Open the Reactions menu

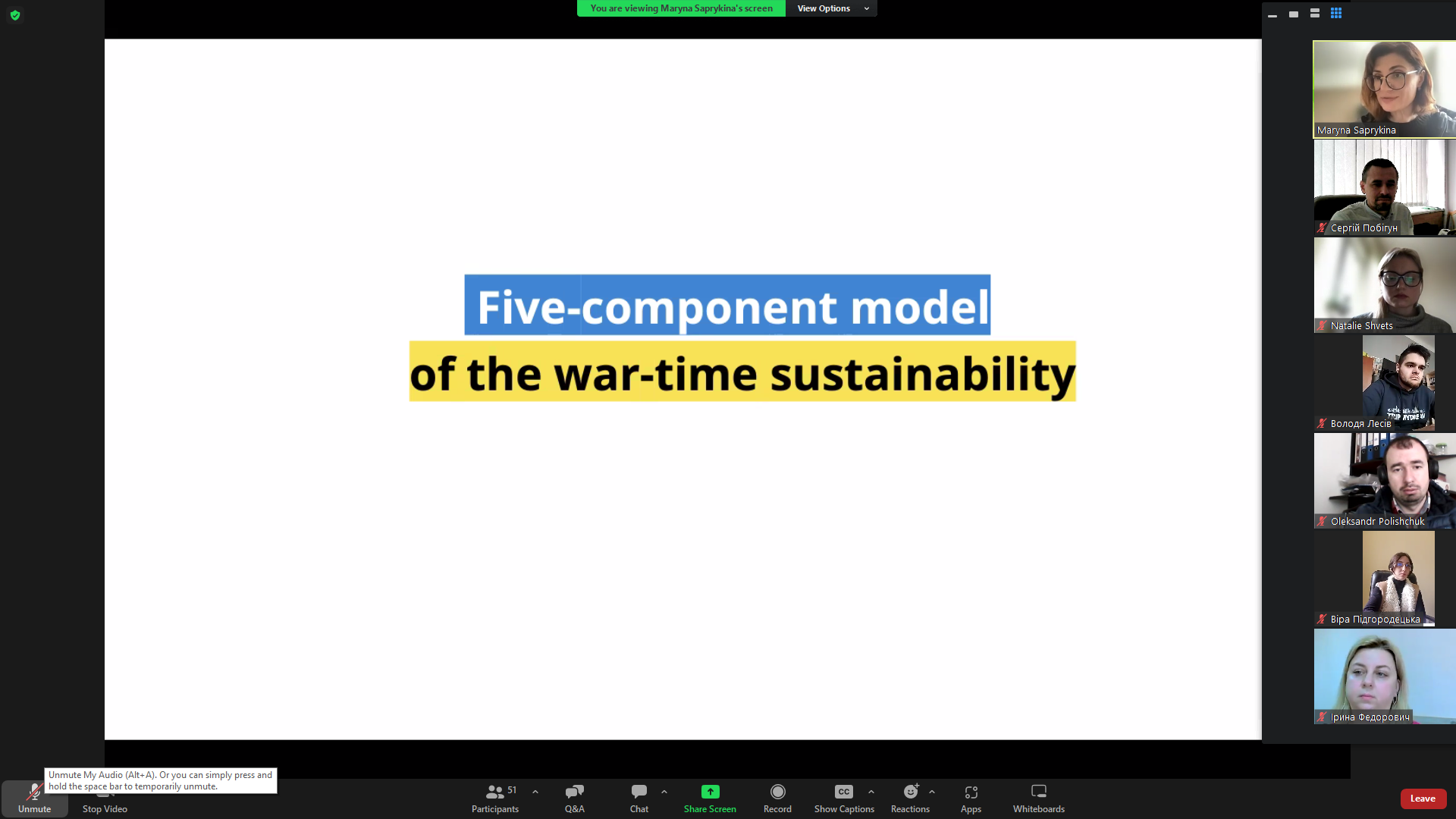coord(910,798)
